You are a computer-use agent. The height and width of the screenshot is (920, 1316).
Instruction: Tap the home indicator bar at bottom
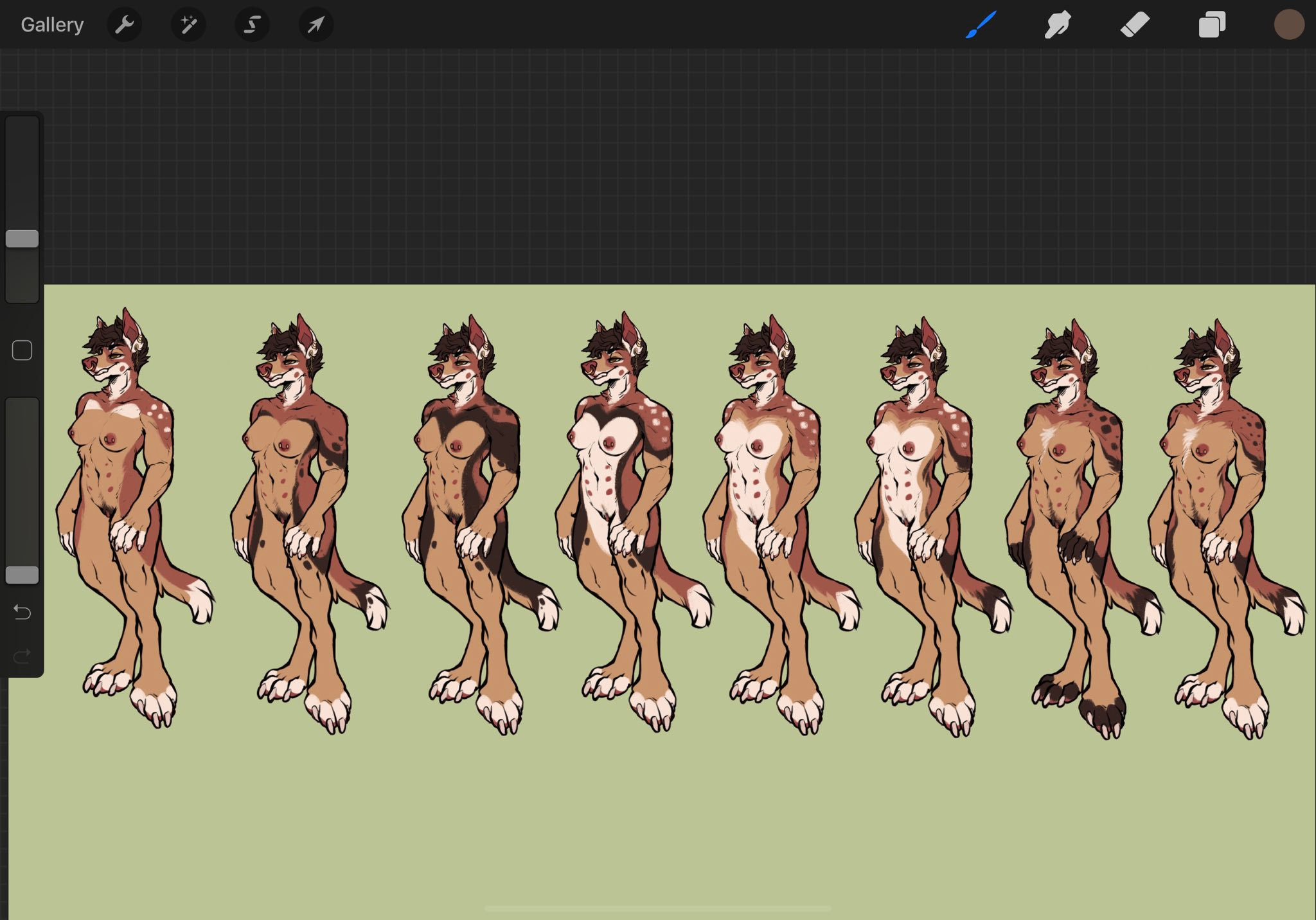657,908
